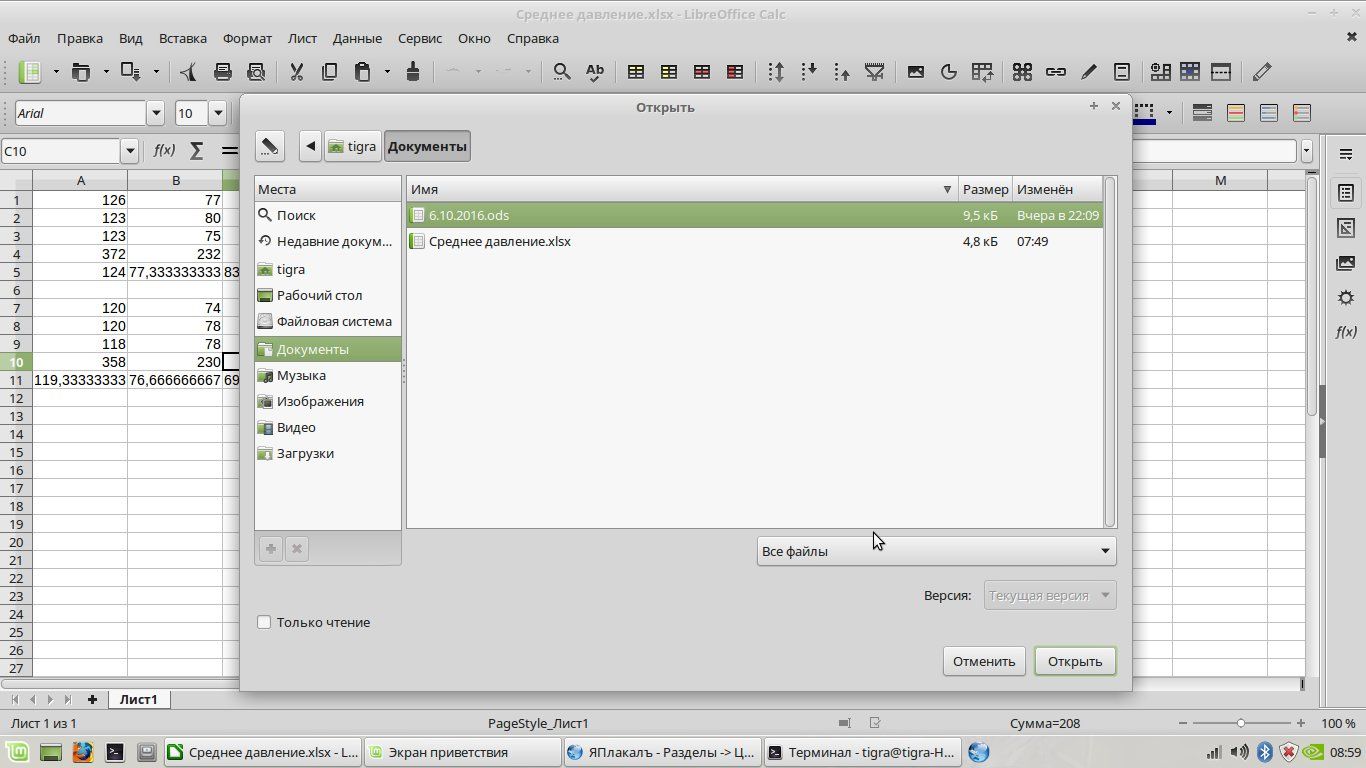The width and height of the screenshot is (1366, 768).
Task: Click the Export as PDF icon
Action: point(189,72)
